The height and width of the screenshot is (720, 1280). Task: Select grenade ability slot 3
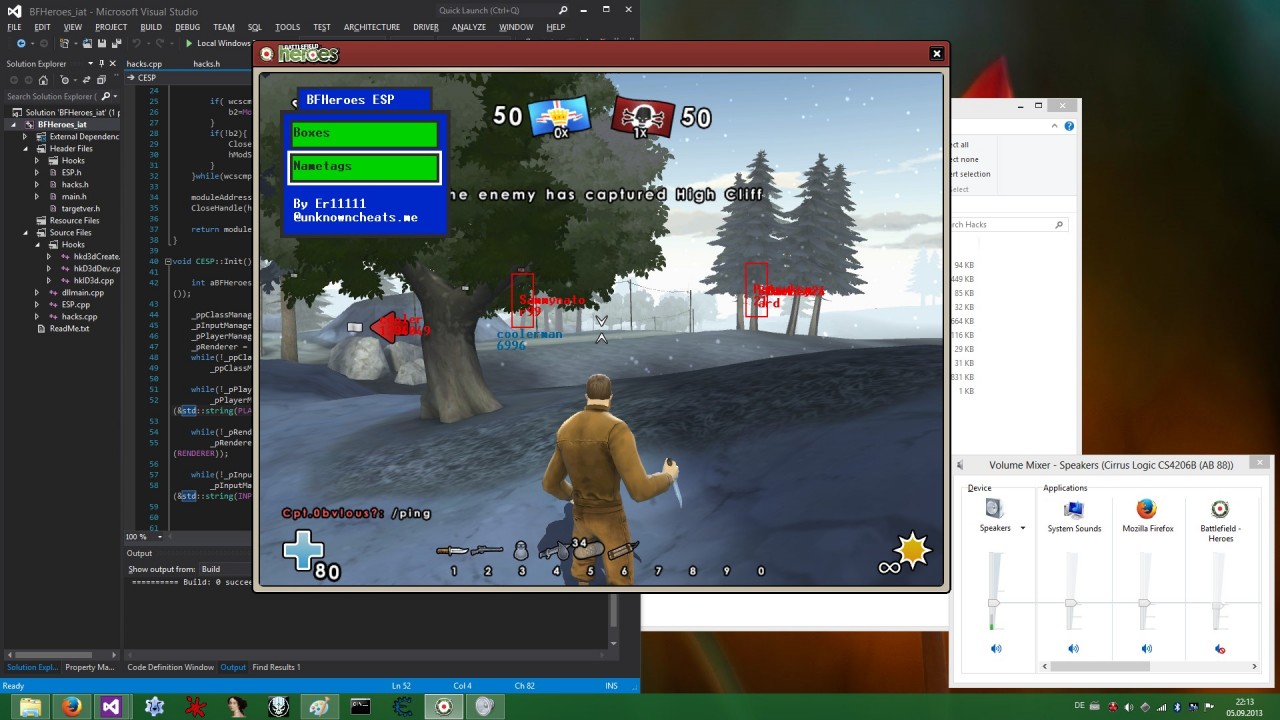pyautogui.click(x=521, y=550)
